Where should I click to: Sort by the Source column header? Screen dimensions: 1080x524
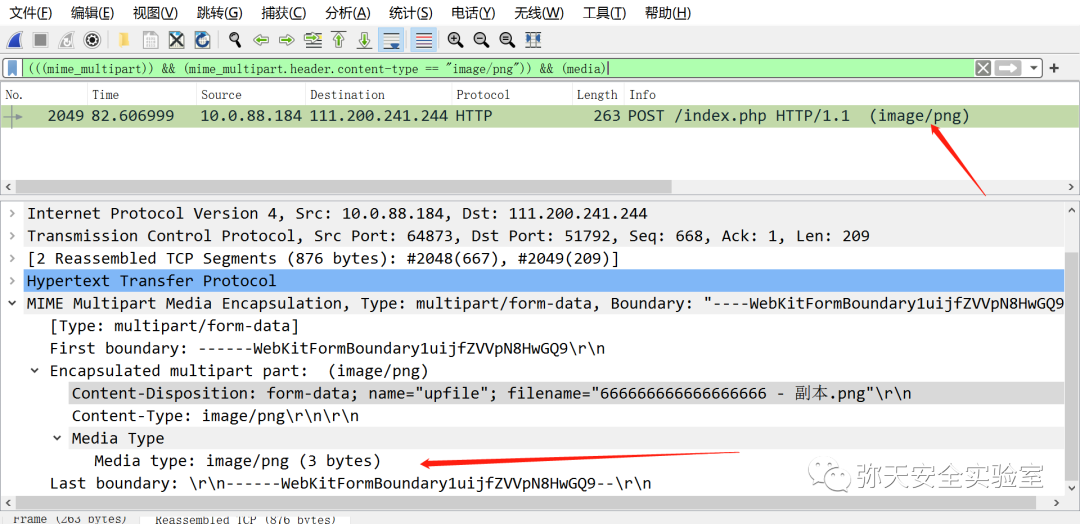(x=251, y=95)
